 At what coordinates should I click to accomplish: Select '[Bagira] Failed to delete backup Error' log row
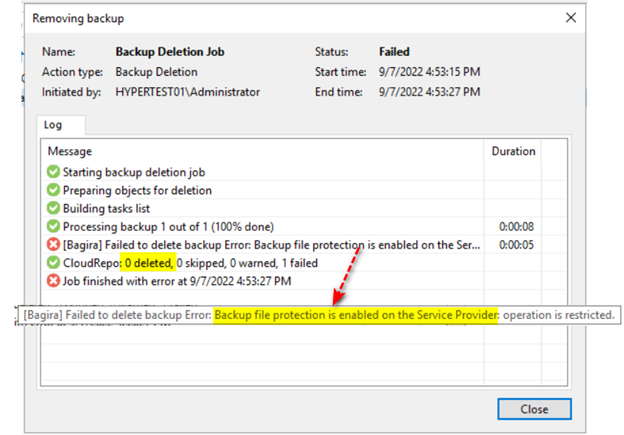coord(304,244)
